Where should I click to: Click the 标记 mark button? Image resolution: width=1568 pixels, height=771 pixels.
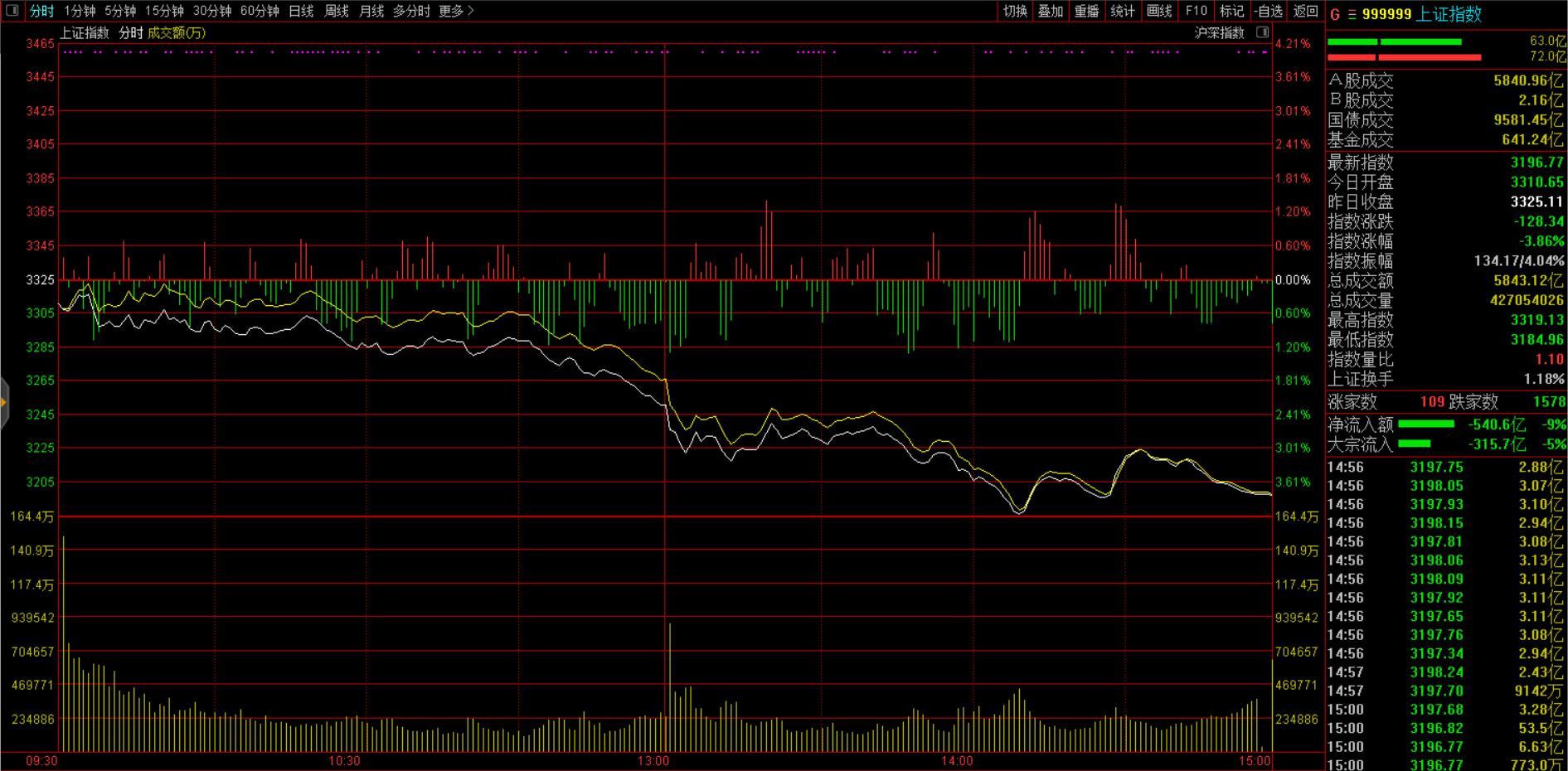(x=1232, y=11)
